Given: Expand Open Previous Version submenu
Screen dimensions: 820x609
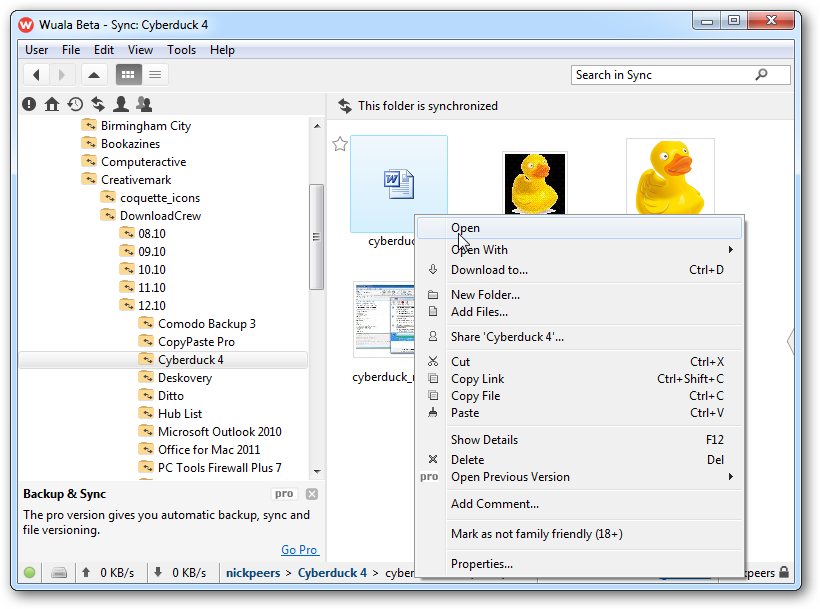Looking at the screenshot, I should click(579, 477).
